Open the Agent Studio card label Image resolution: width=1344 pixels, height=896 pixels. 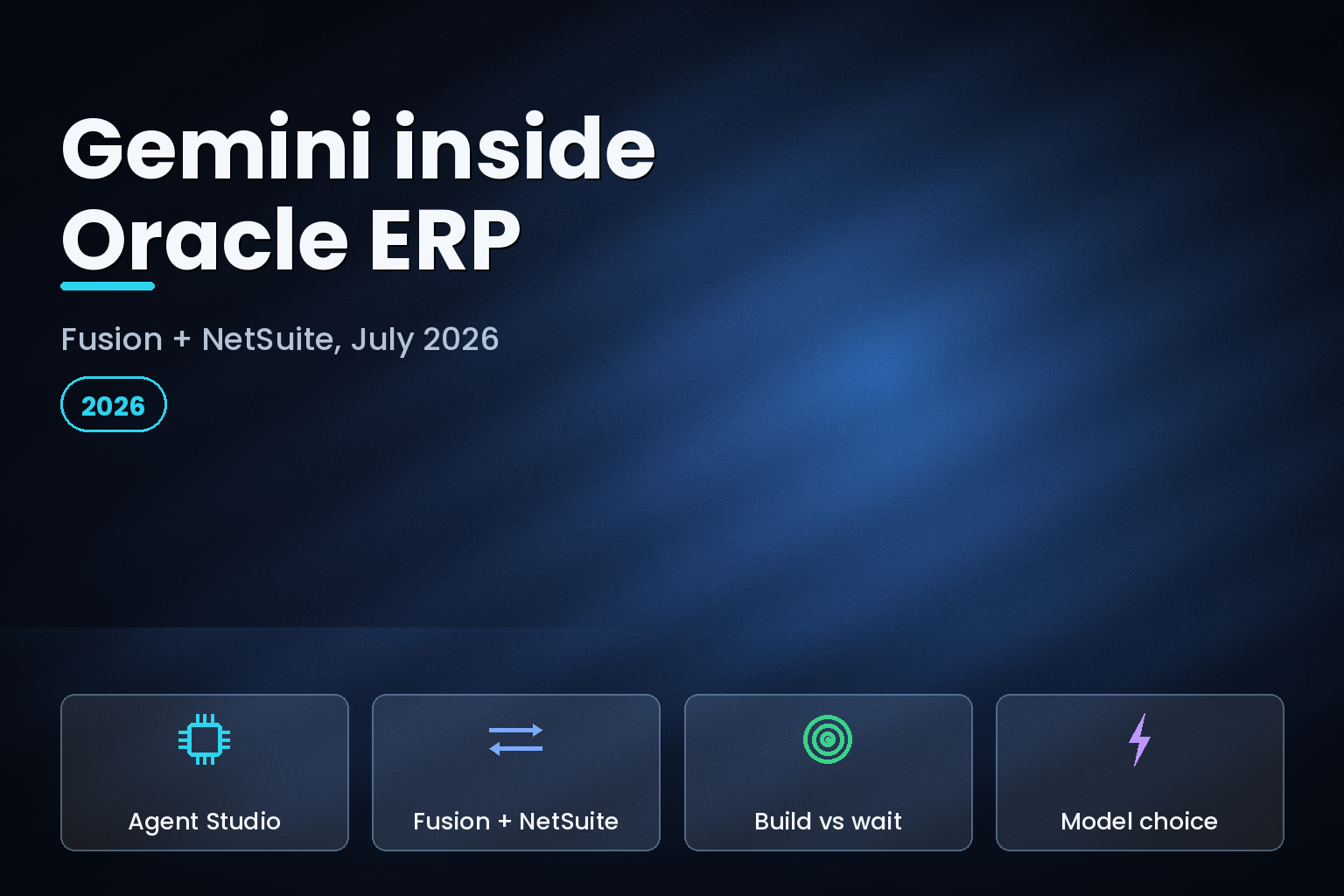coord(204,822)
